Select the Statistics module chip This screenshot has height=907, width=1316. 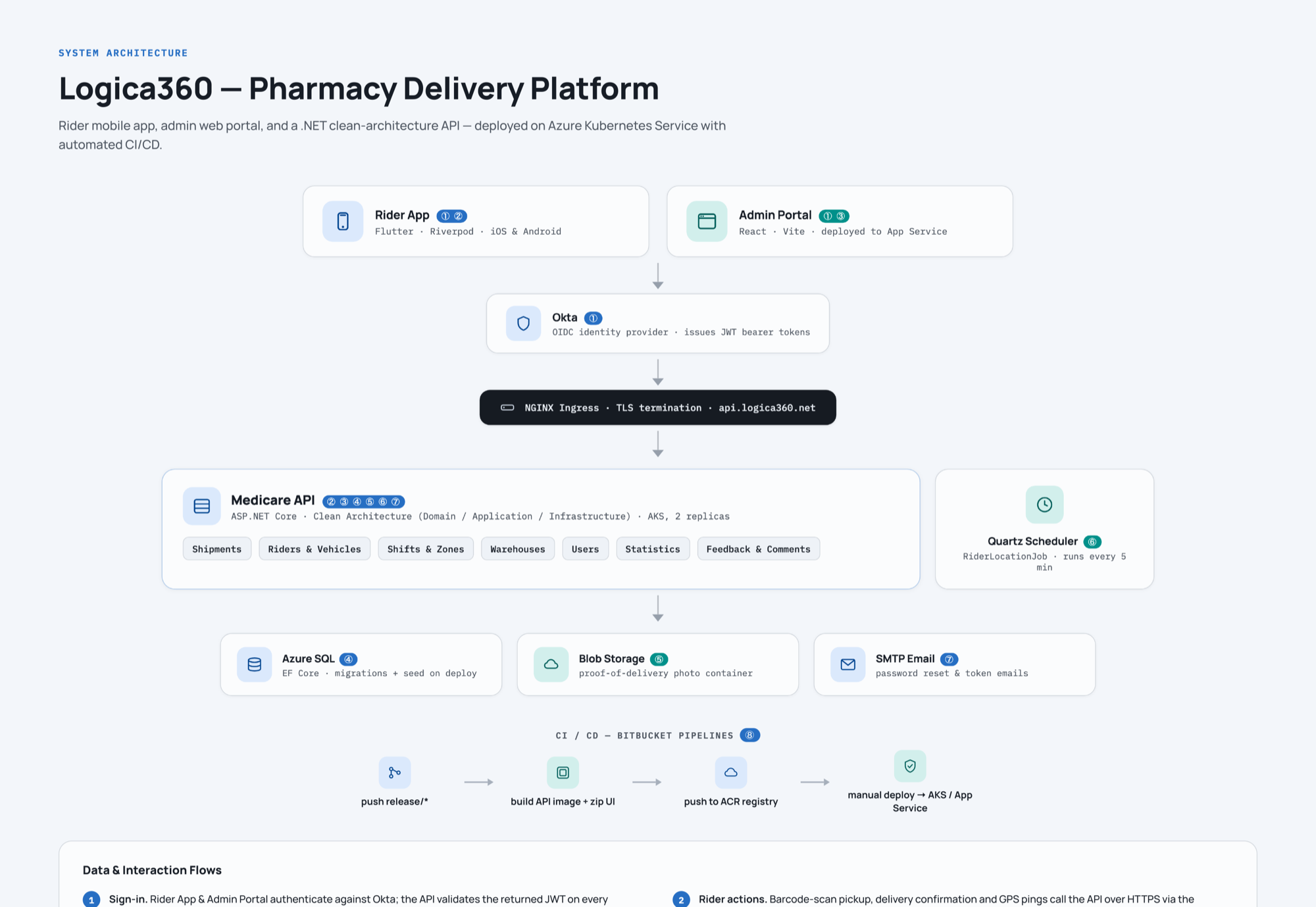click(653, 549)
